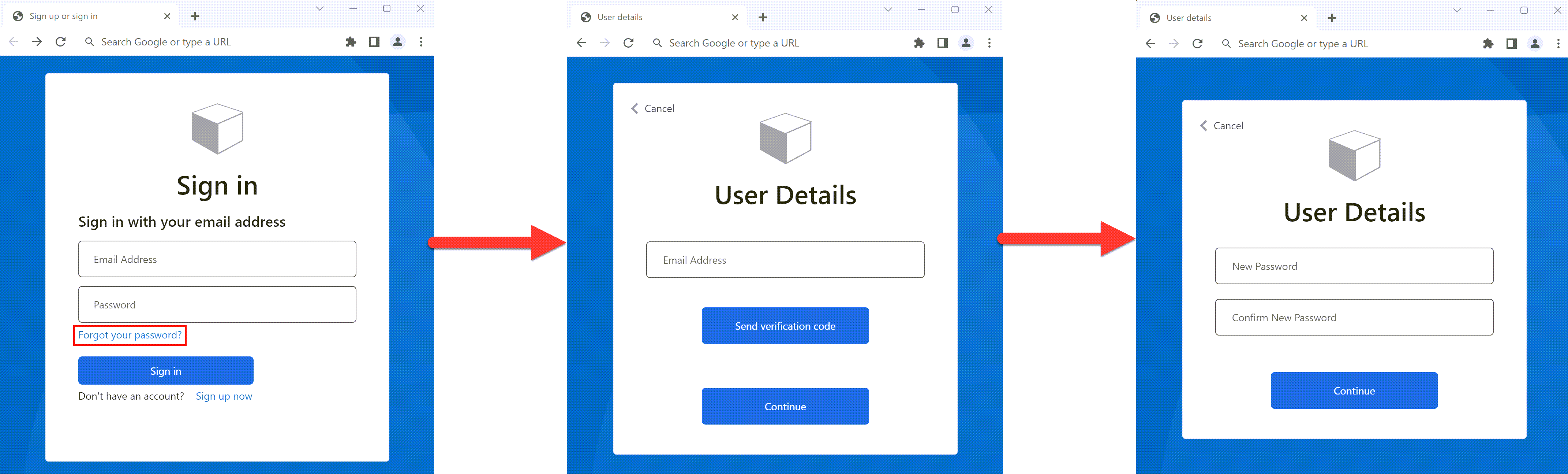The image size is (1568, 474).
Task: Click the forward arrow in the Sign in window
Action: pos(37,42)
